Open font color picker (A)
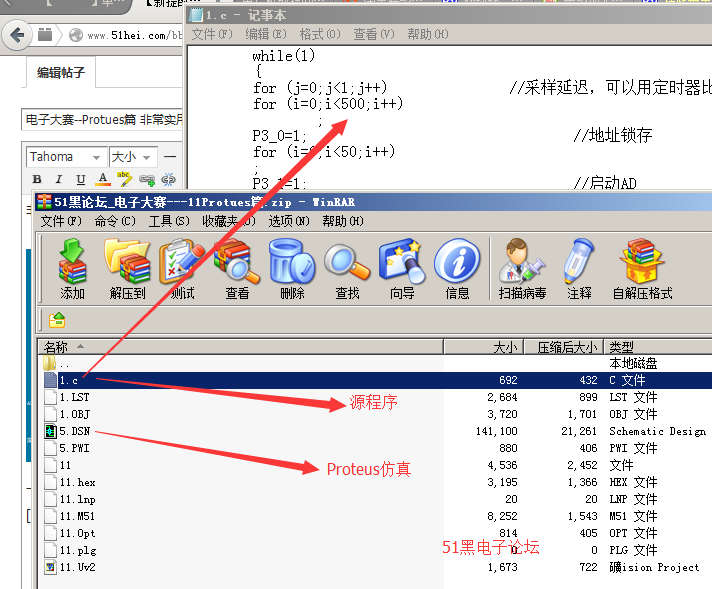 tap(103, 179)
